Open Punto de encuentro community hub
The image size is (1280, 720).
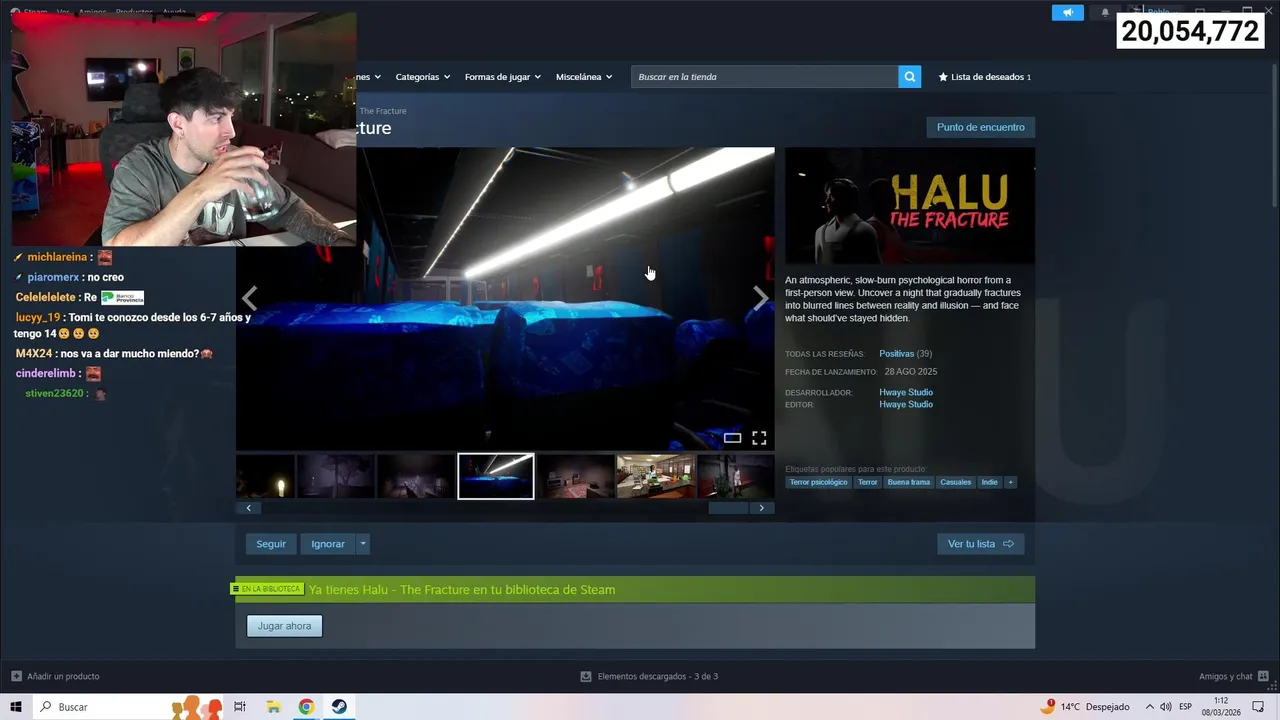coord(980,127)
